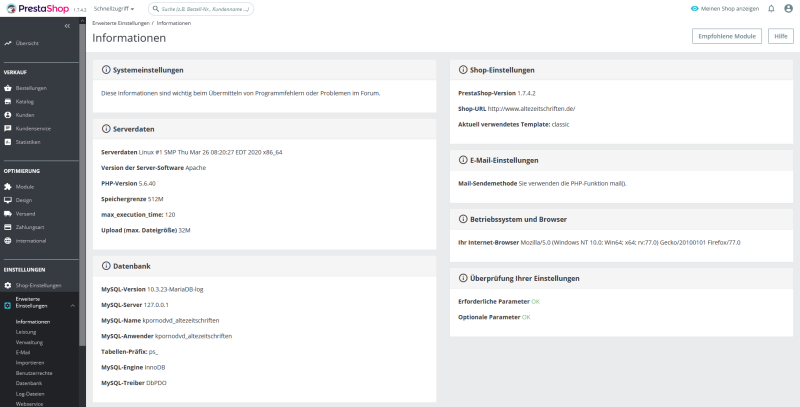The height and width of the screenshot is (407, 800).
Task: Click the Empfohlene Module button
Action: click(727, 36)
